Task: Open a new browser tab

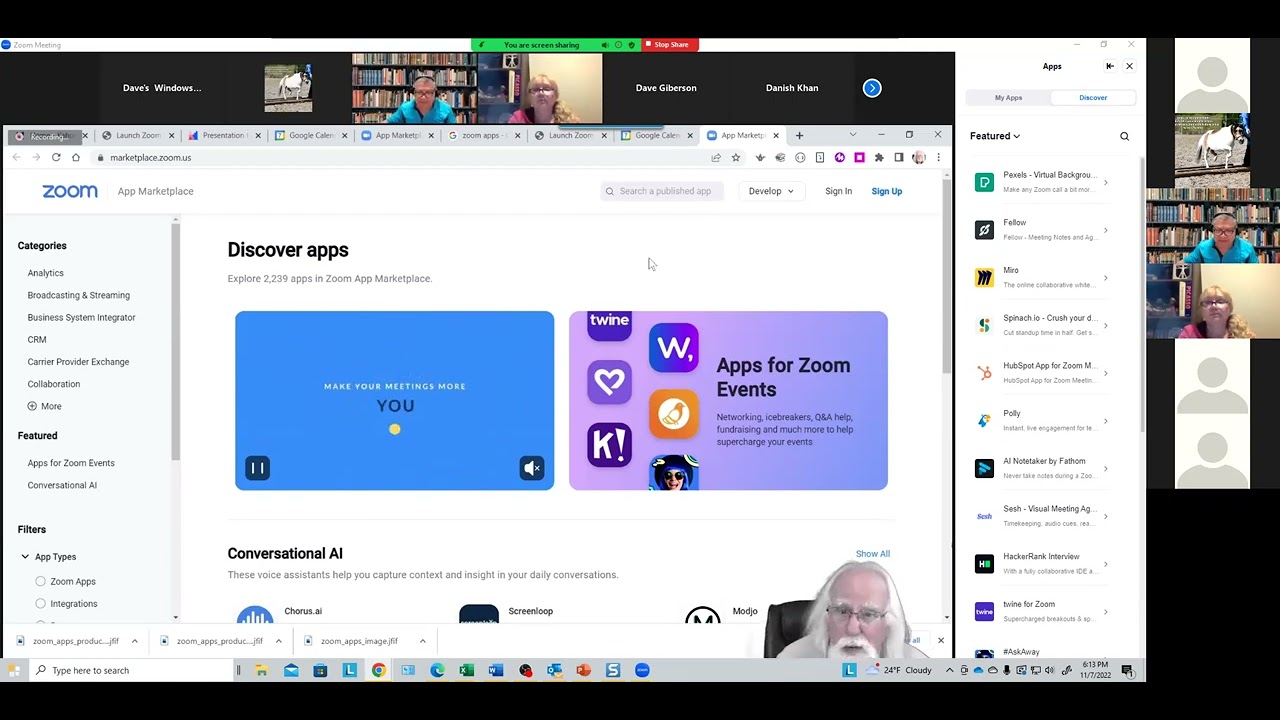Action: point(799,135)
